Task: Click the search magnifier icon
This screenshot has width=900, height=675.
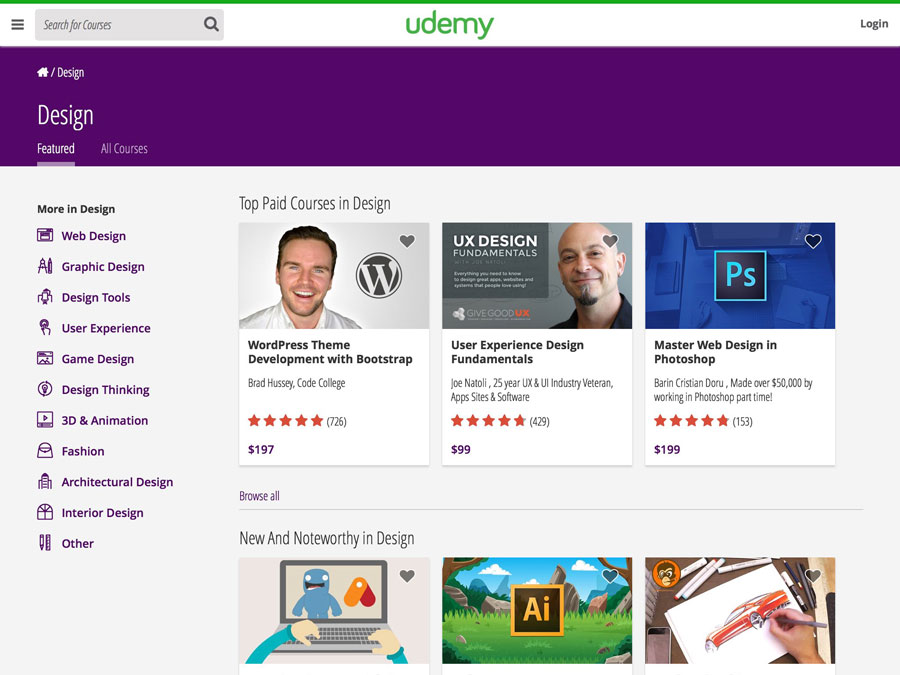Action: tap(211, 24)
